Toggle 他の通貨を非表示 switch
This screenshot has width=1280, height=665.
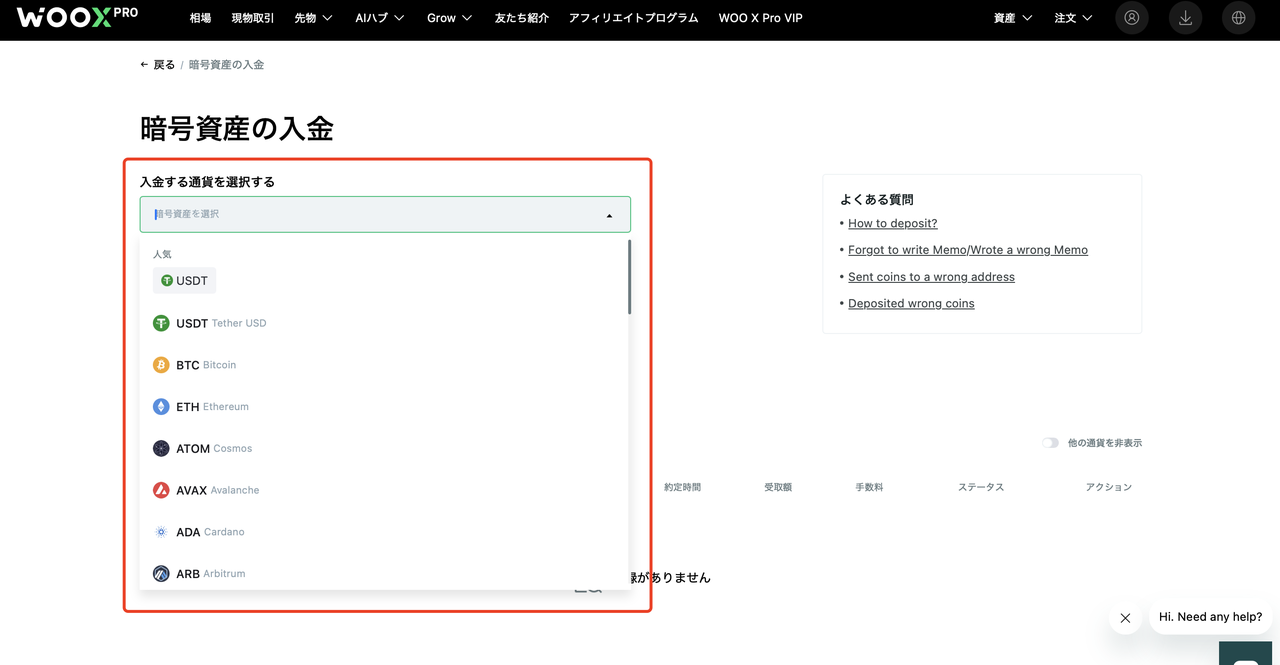(x=1050, y=443)
